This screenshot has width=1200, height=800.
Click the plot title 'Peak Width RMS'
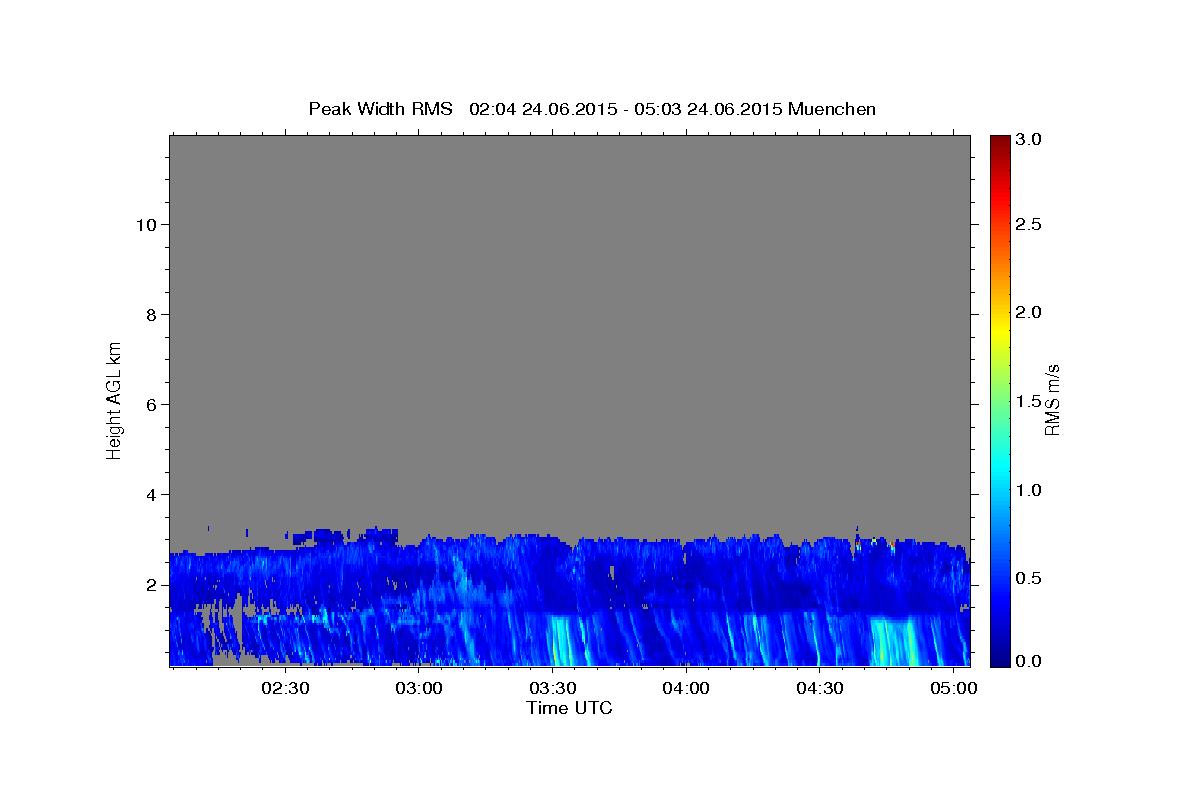380,109
